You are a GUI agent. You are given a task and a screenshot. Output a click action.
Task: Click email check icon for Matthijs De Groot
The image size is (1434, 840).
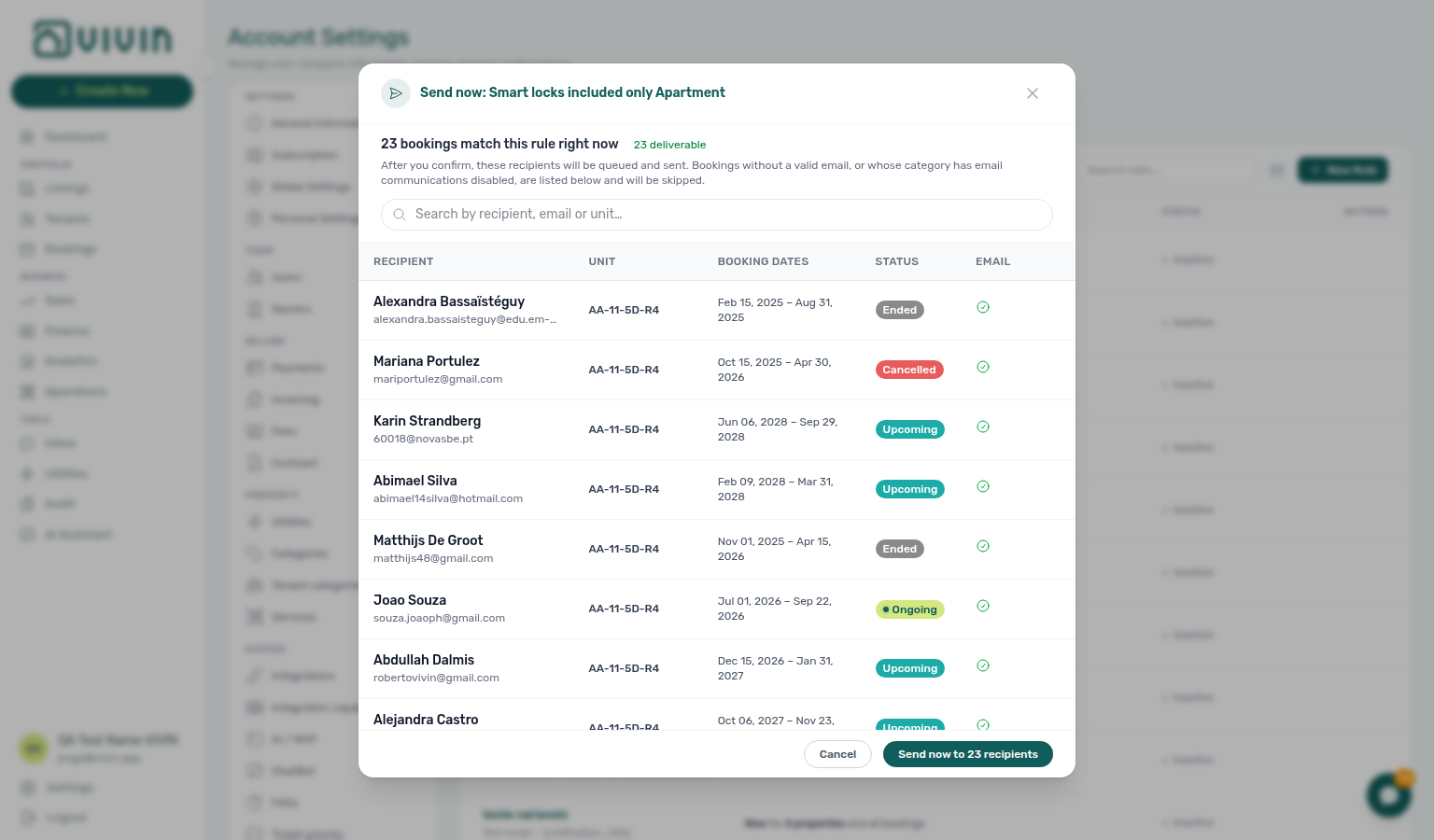[x=983, y=546]
